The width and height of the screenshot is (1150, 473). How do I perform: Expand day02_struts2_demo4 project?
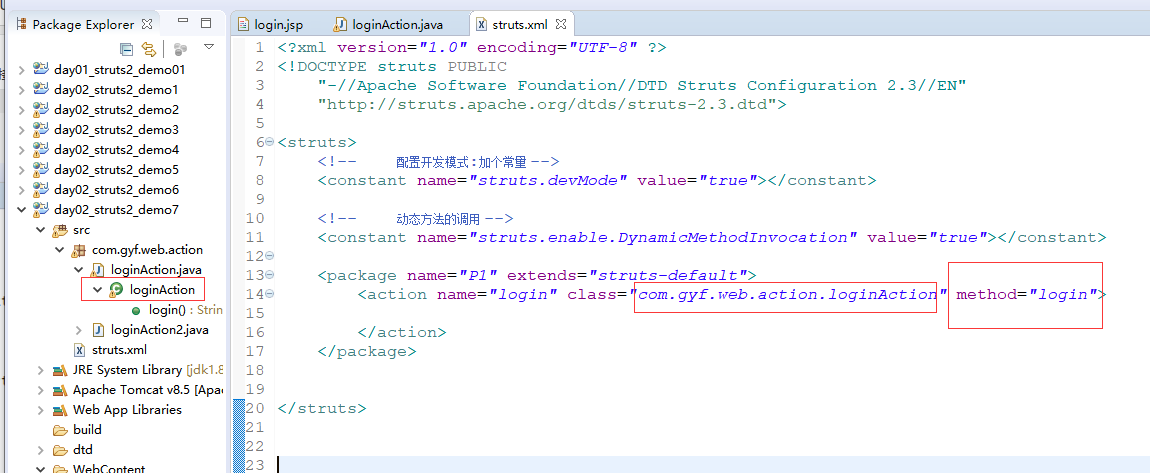tap(21, 150)
